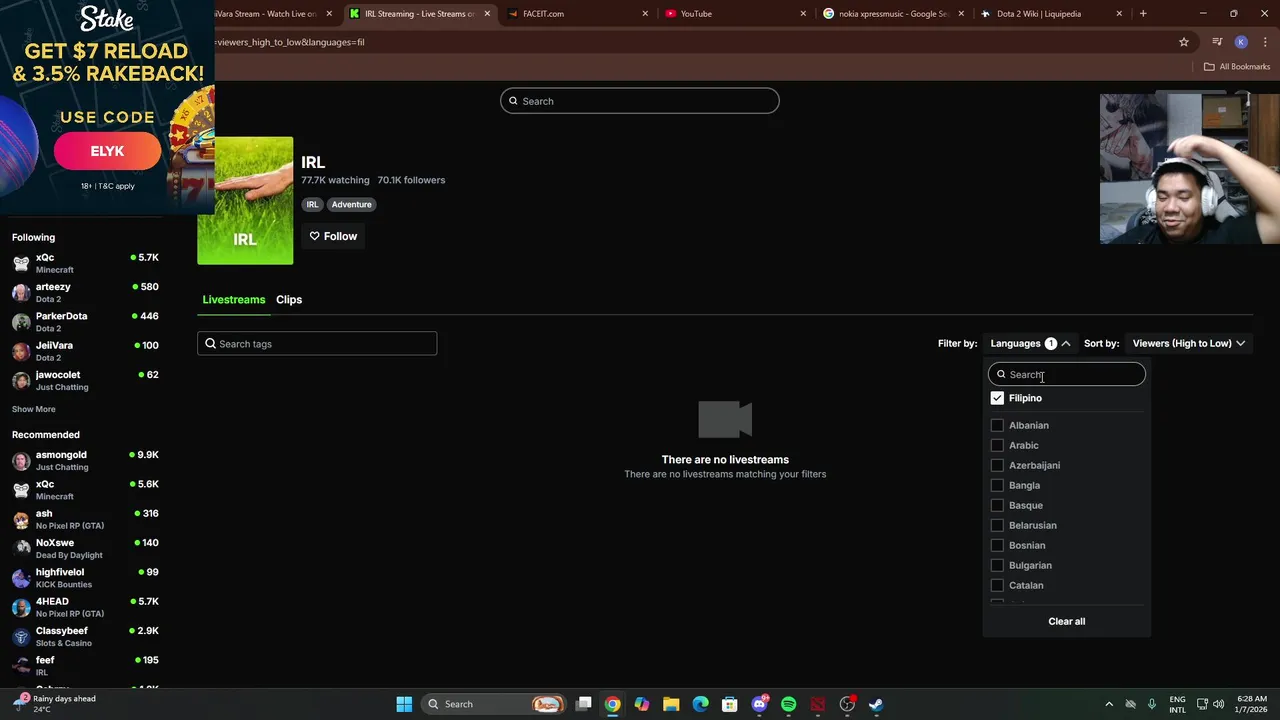1280x720 pixels.
Task: Uncheck the Filipino language checkbox
Action: (x=997, y=398)
